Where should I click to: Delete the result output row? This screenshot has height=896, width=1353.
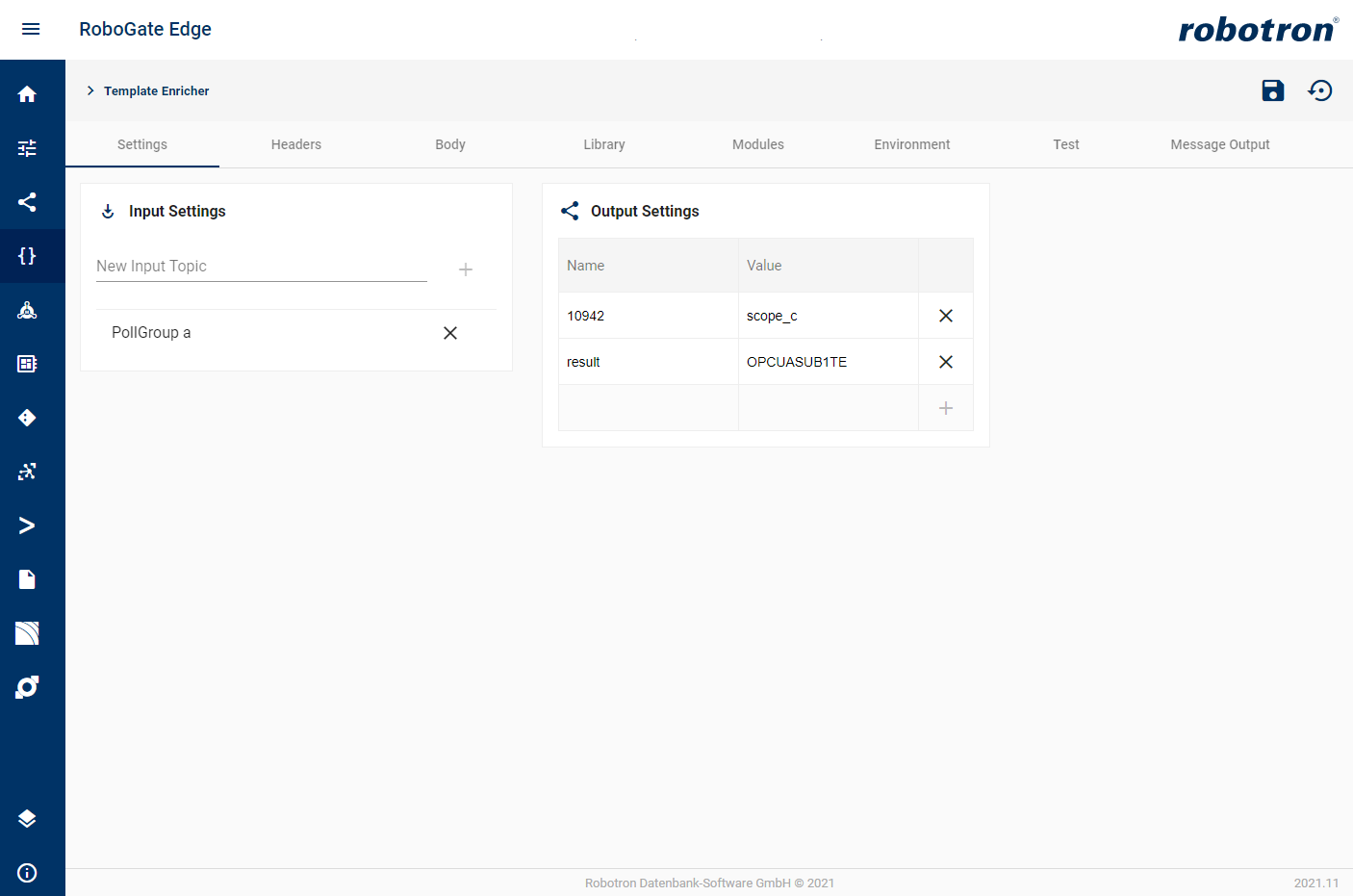(946, 362)
